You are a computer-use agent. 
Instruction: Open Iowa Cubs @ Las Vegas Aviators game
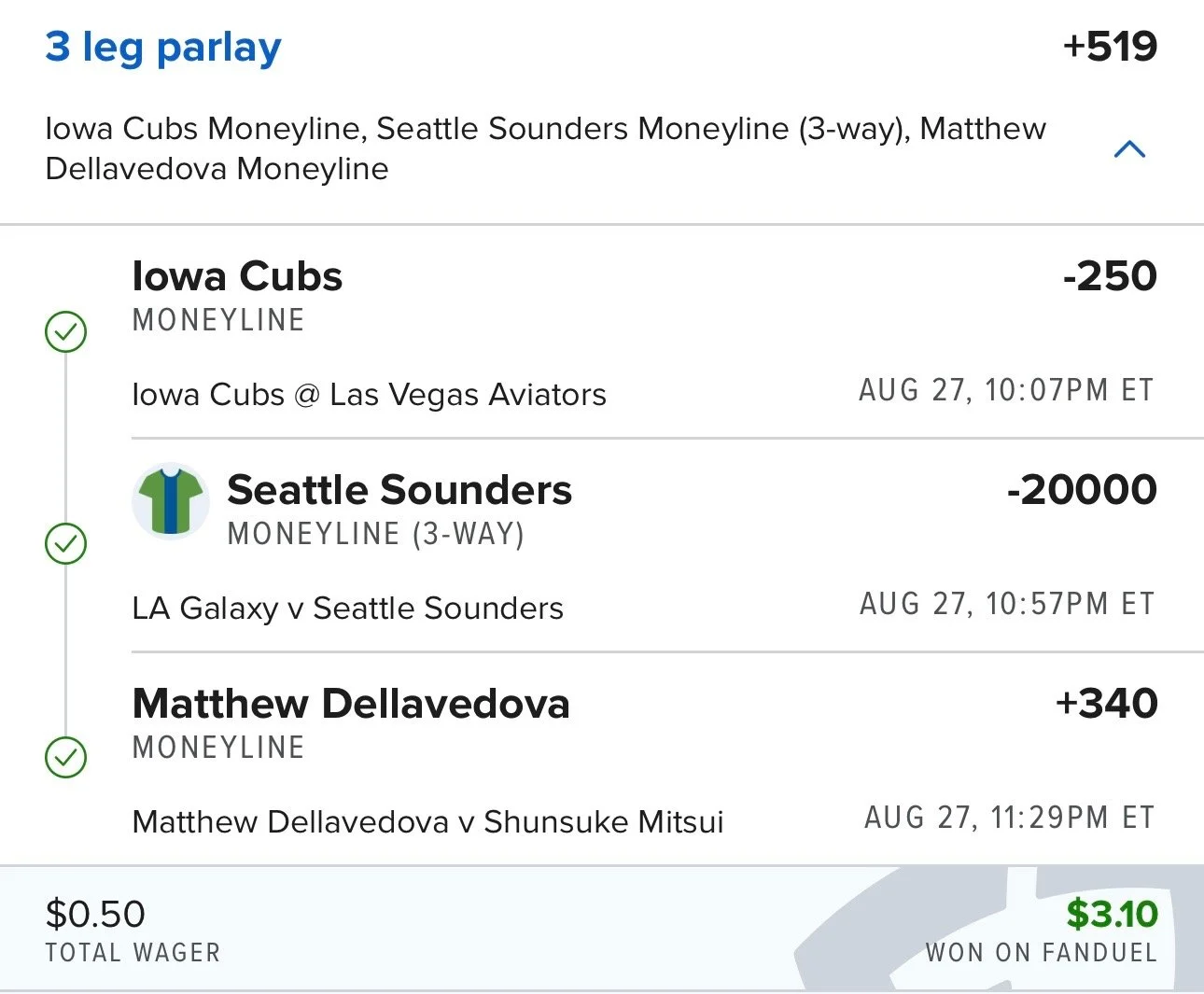tap(369, 395)
